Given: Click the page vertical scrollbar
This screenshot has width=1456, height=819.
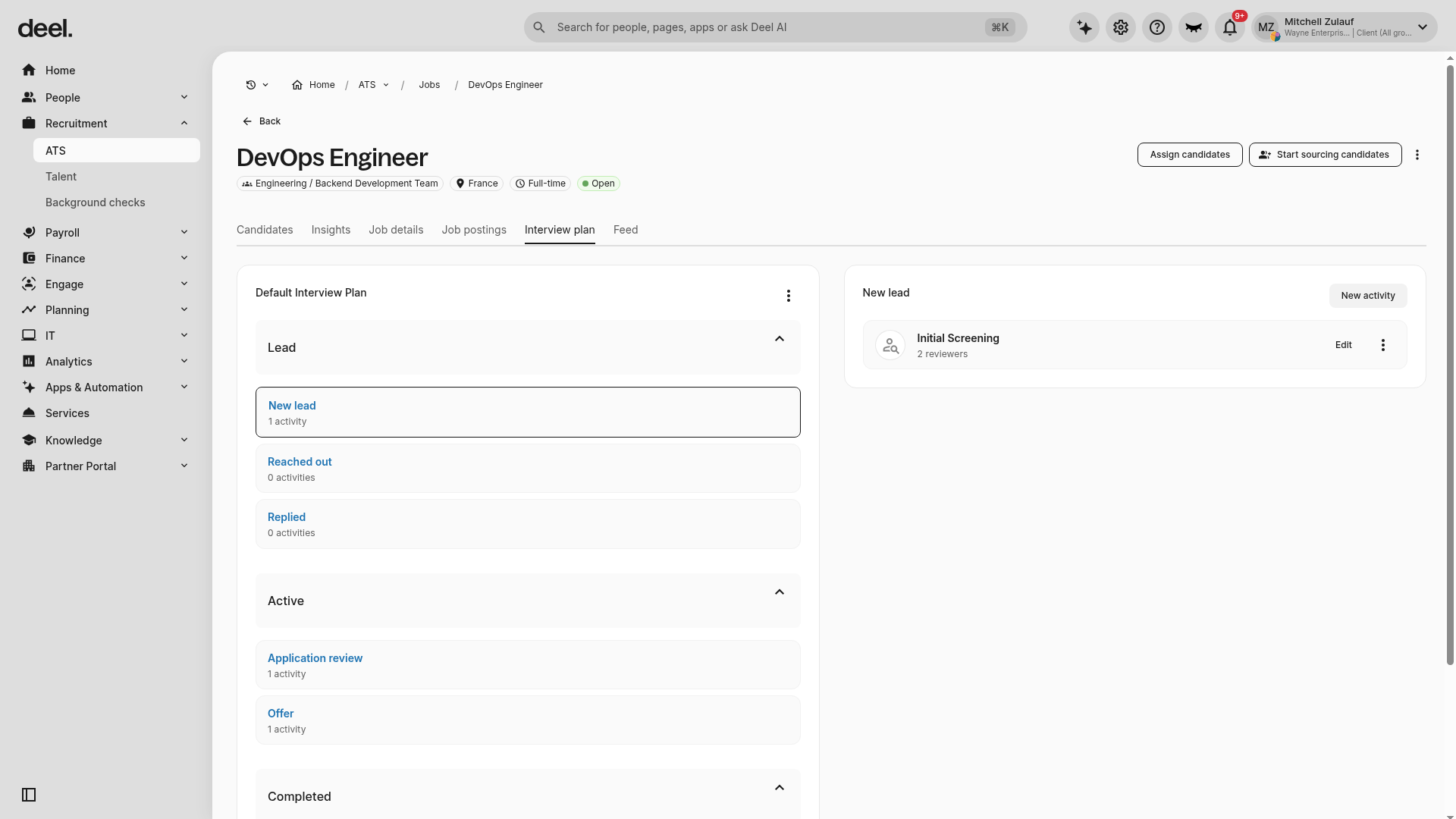Looking at the screenshot, I should click(1450, 364).
